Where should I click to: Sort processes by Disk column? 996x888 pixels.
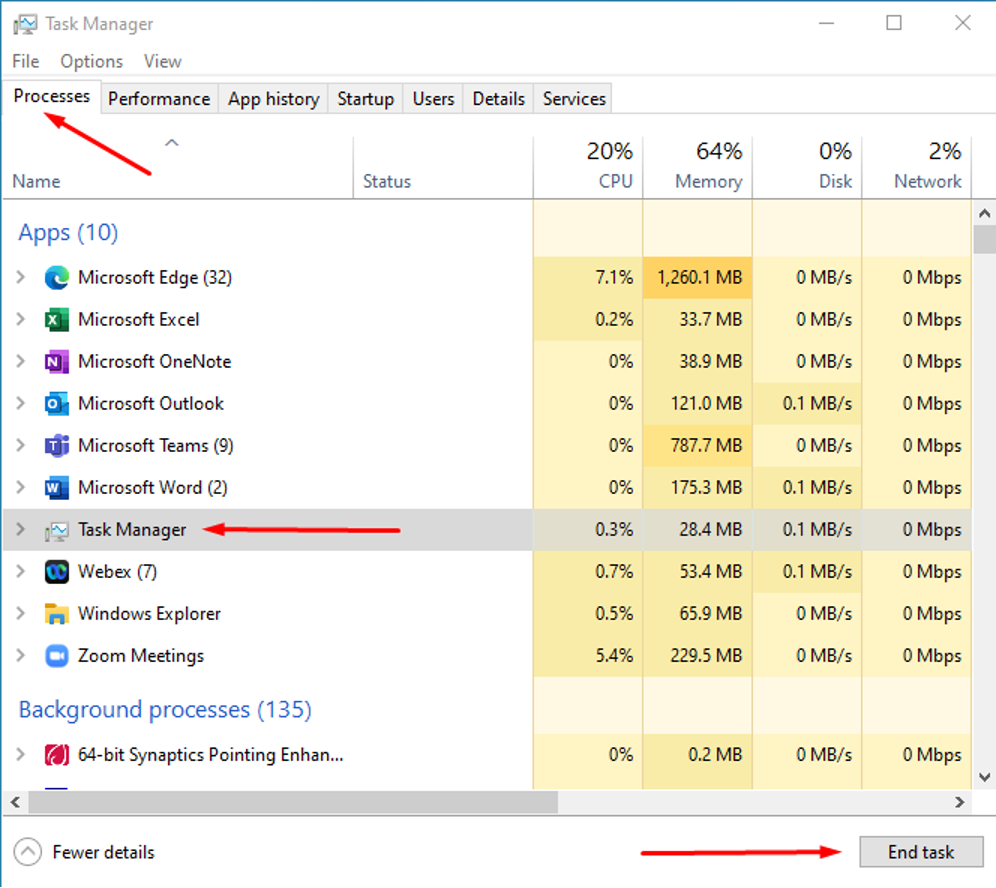point(807,168)
